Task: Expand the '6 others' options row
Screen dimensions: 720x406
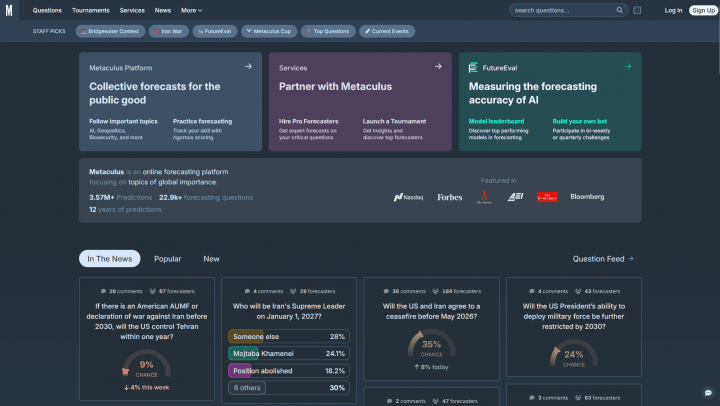Action: (288, 388)
